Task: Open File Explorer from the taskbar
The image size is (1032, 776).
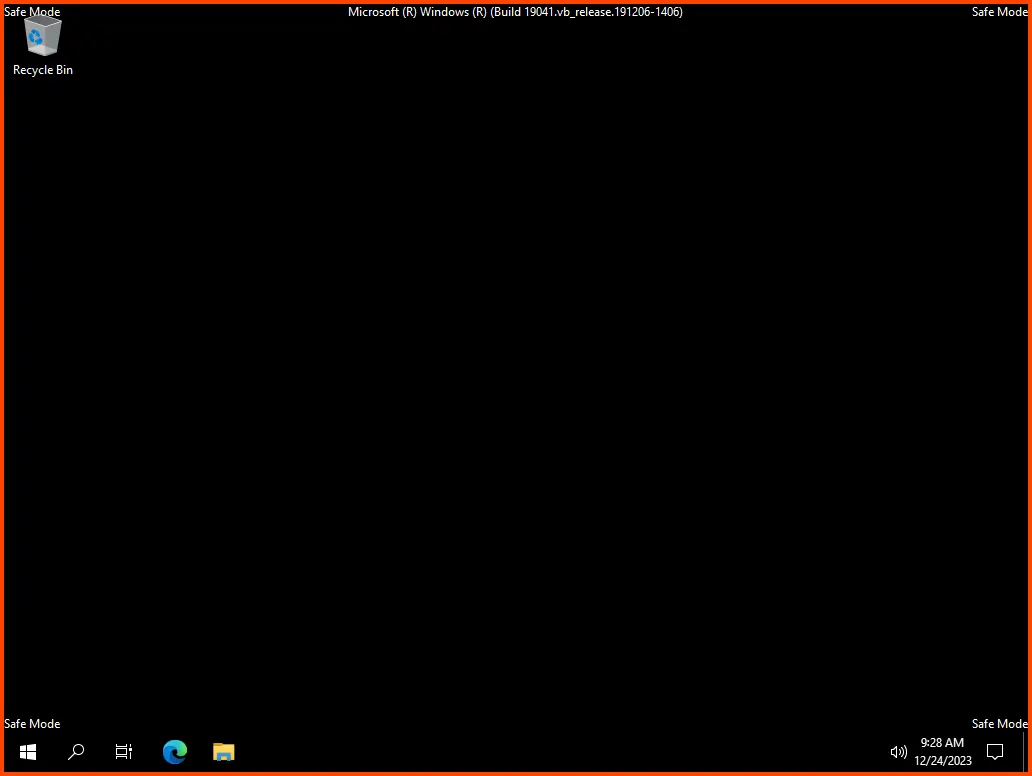Action: (224, 752)
